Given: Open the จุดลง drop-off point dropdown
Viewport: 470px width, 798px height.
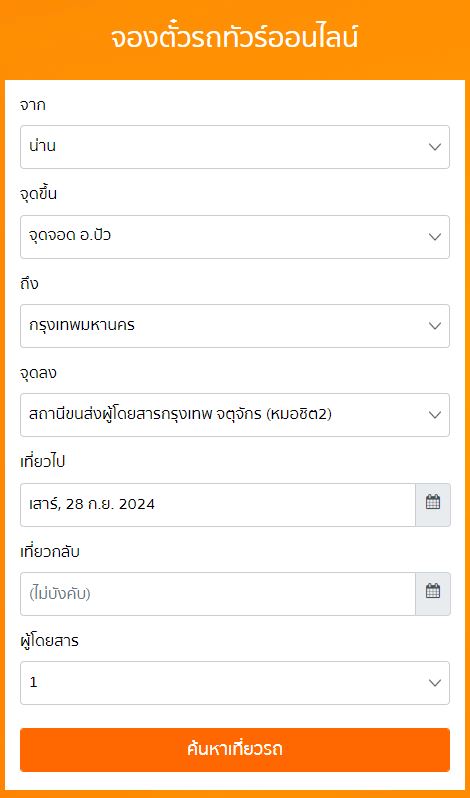Looking at the screenshot, I should [x=235, y=415].
